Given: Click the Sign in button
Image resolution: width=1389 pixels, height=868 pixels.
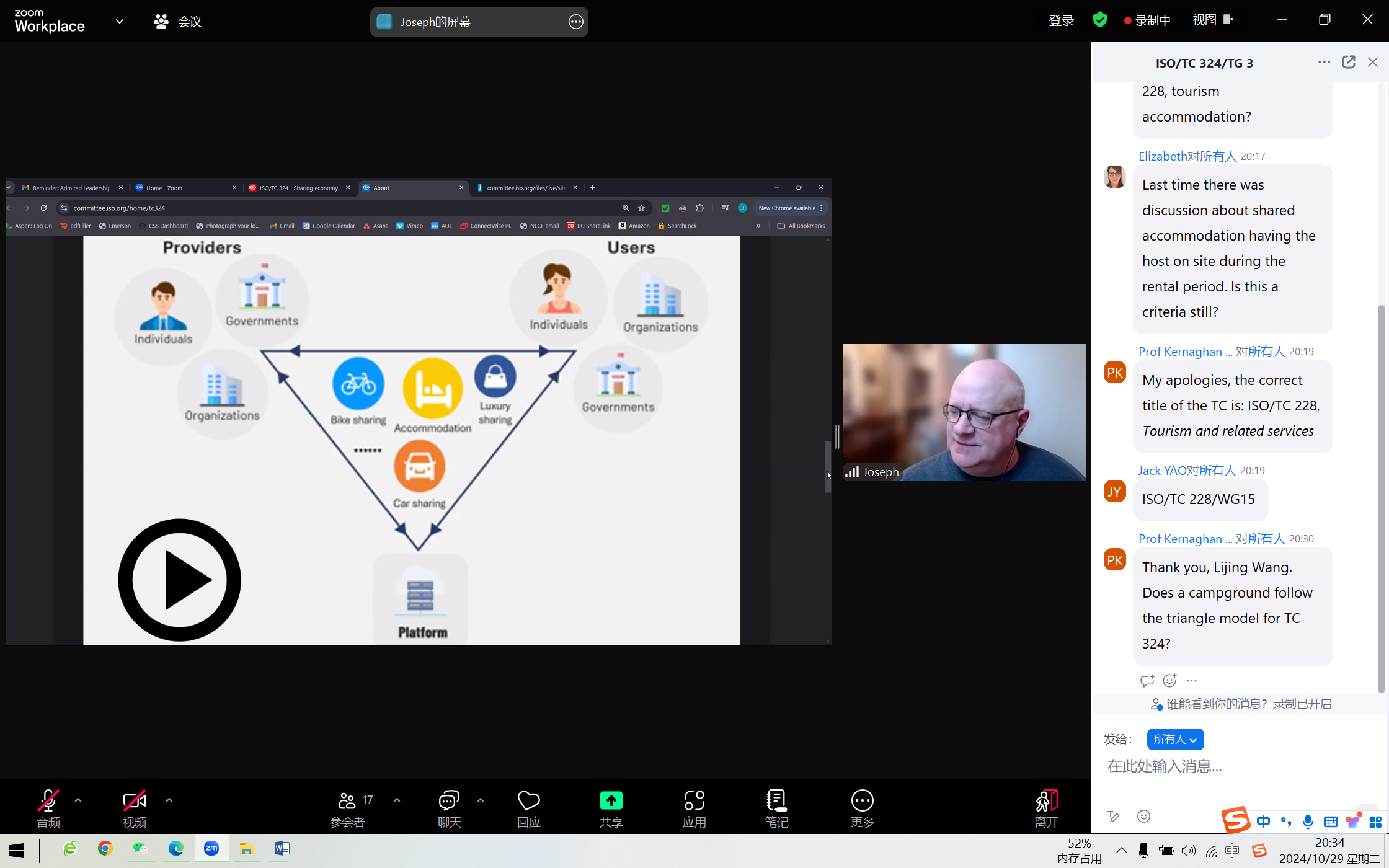Looking at the screenshot, I should coord(1060,20).
